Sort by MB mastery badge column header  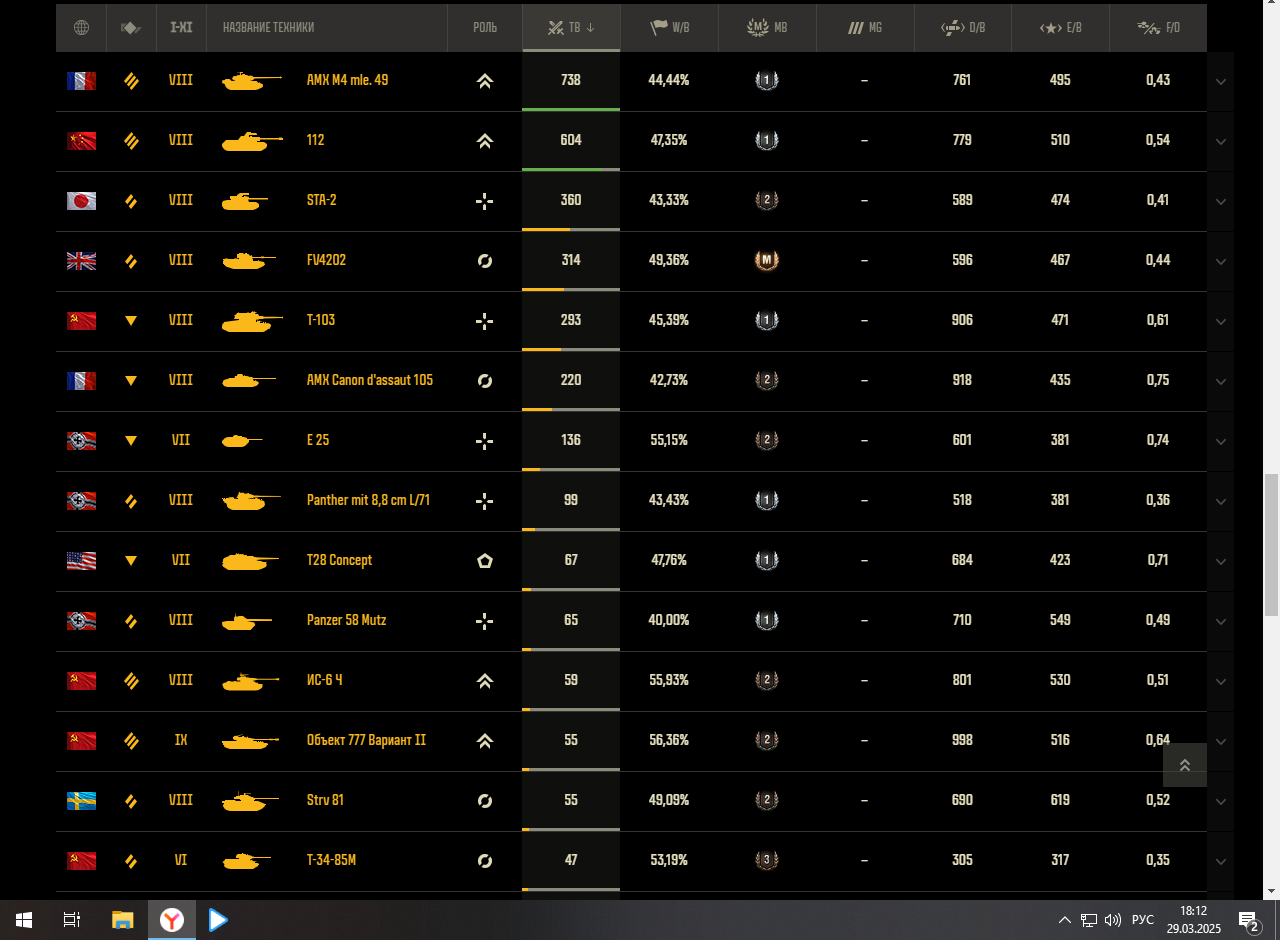pyautogui.click(x=767, y=28)
